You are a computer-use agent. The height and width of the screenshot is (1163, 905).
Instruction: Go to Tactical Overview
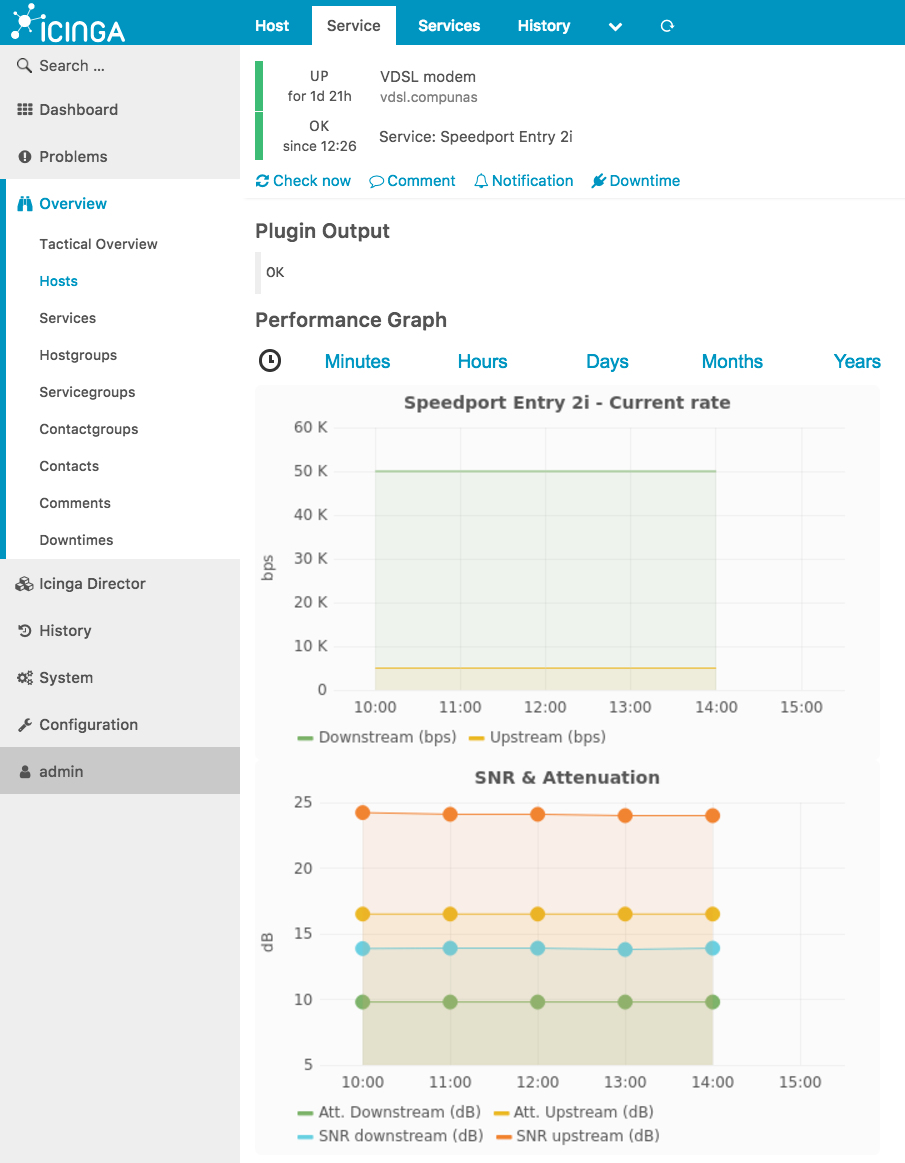pyautogui.click(x=98, y=244)
